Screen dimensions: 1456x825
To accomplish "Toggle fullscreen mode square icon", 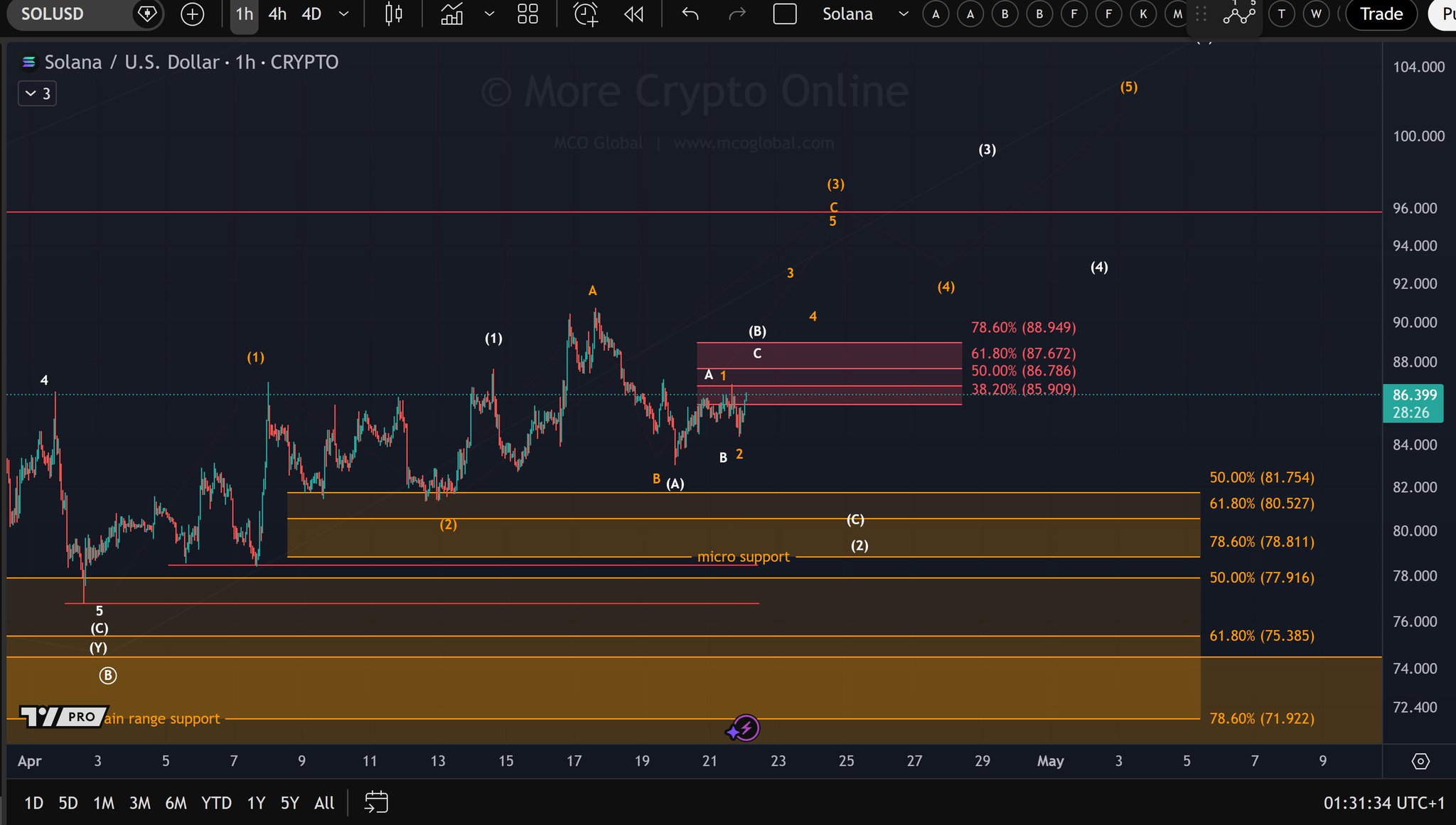I will pos(784,14).
